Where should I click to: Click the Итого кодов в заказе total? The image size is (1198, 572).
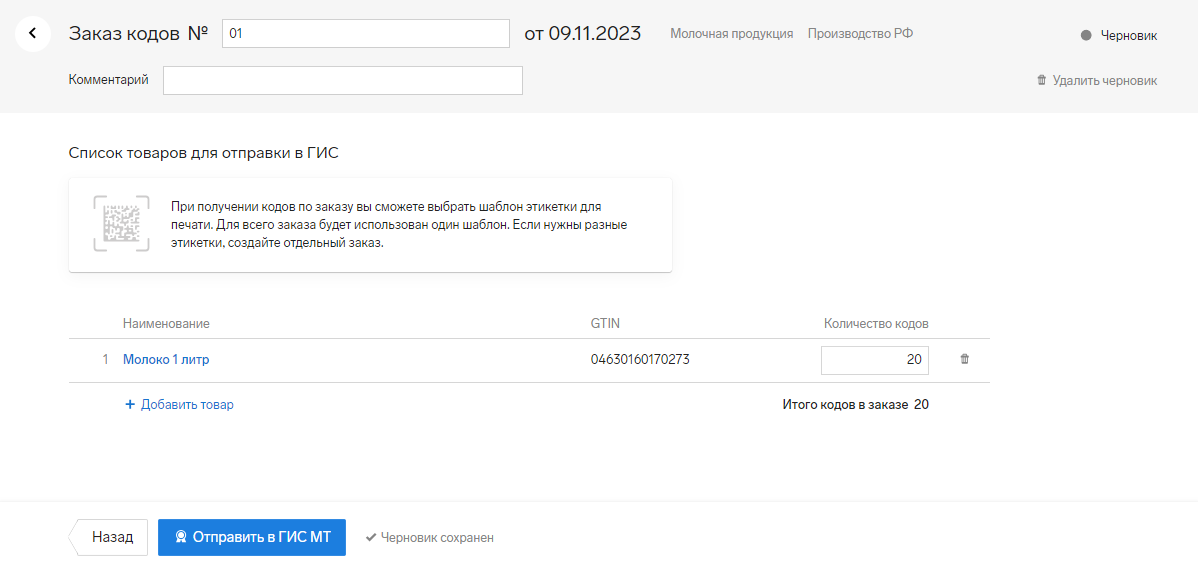tap(856, 405)
